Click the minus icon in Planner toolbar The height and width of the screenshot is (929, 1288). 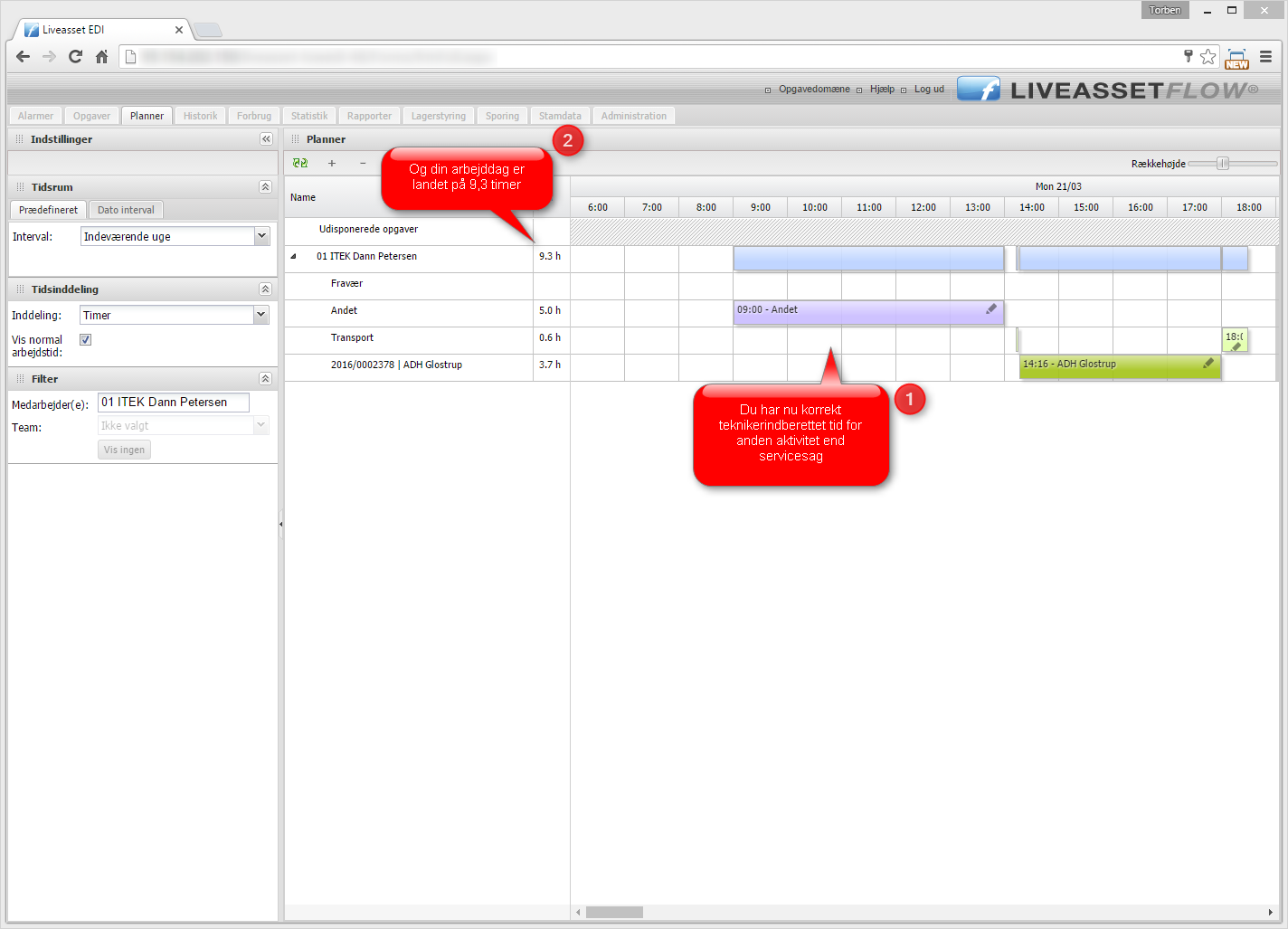pos(363,164)
